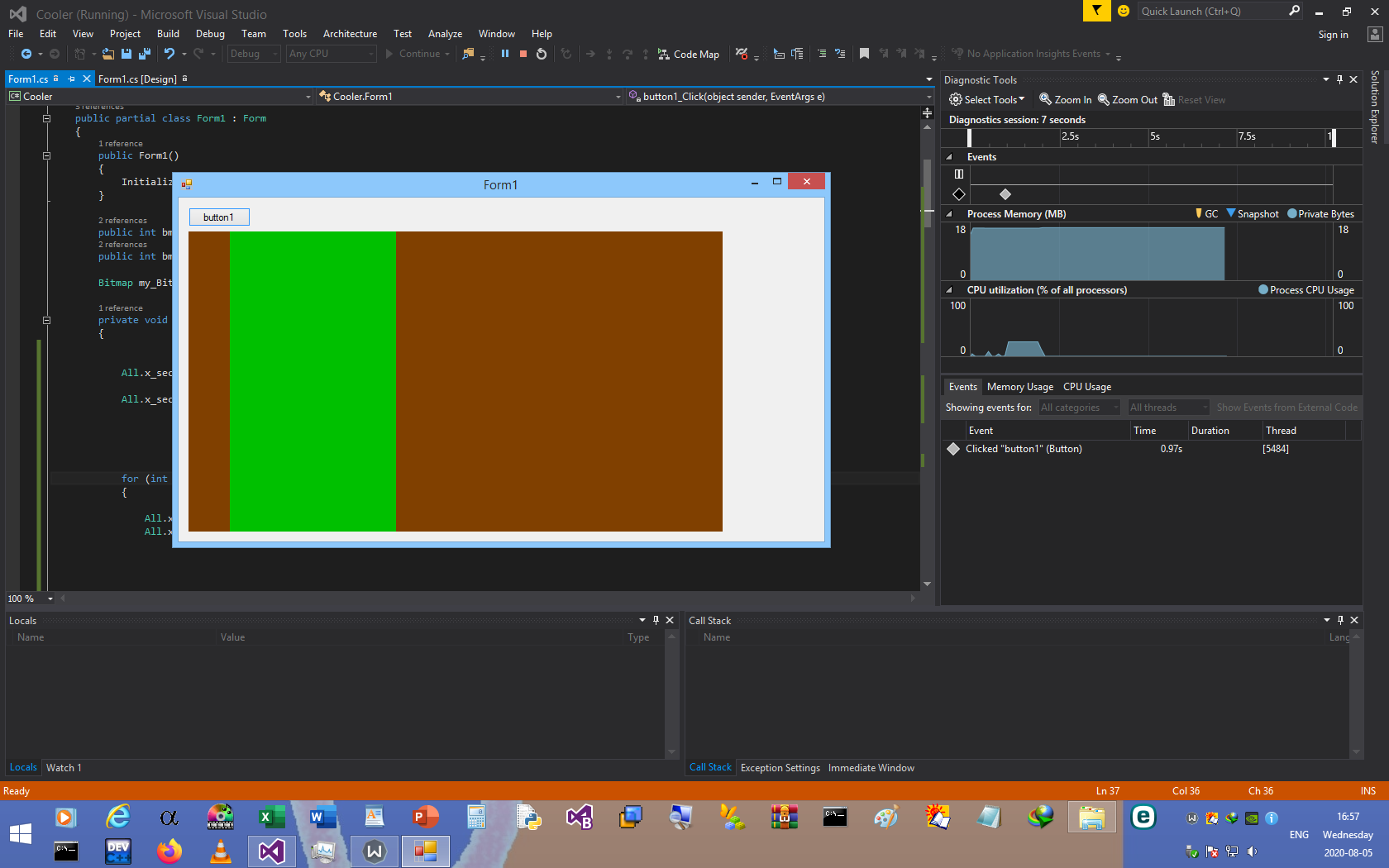Click the break events pause icon in Events track

[x=959, y=174]
